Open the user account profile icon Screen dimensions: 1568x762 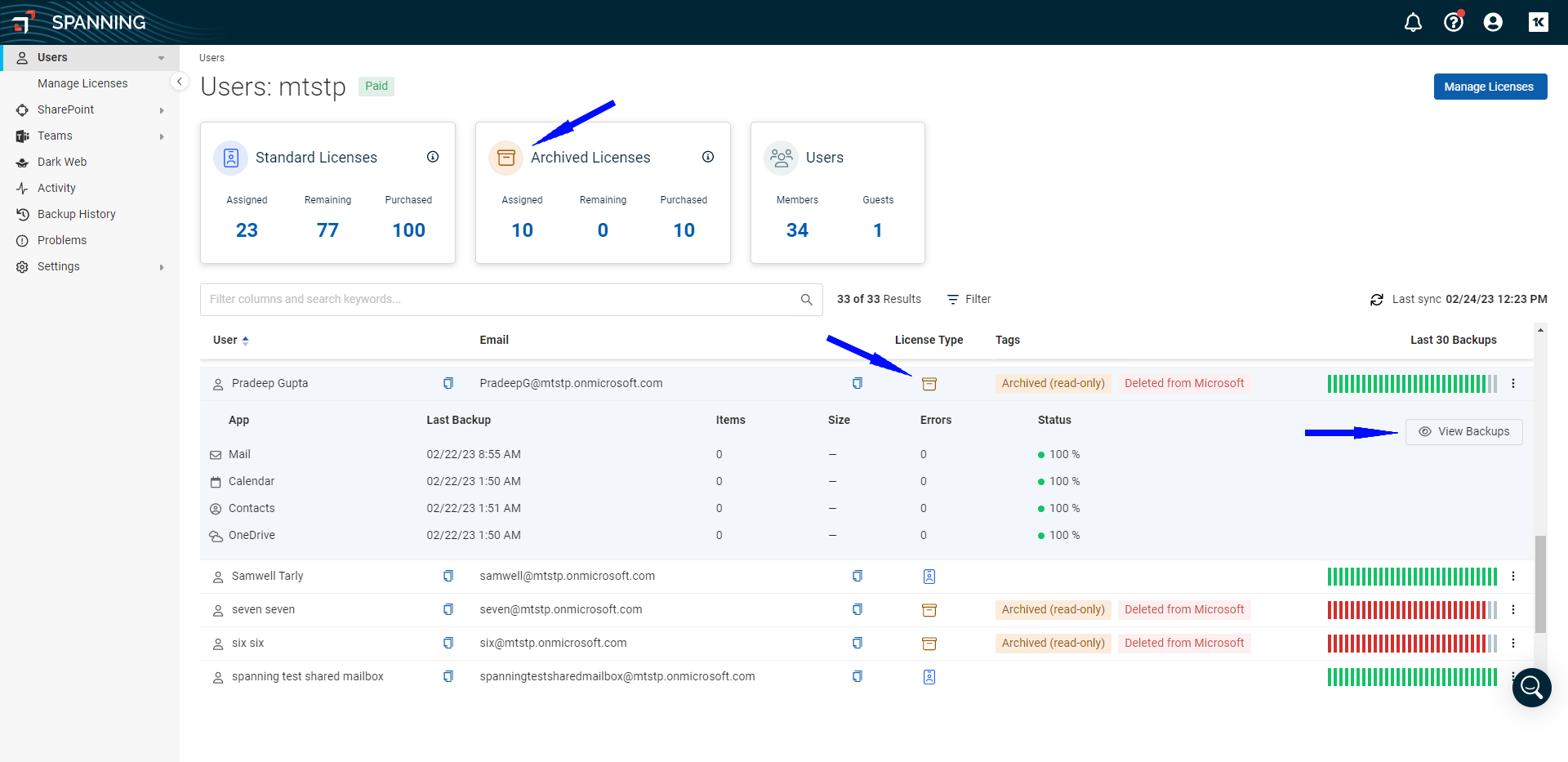1493,23
